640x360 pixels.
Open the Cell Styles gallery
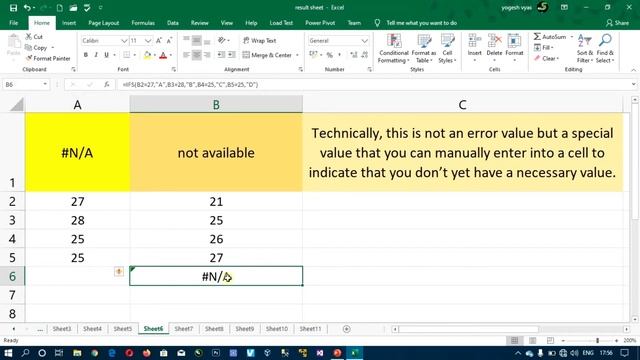pyautogui.click(x=447, y=49)
